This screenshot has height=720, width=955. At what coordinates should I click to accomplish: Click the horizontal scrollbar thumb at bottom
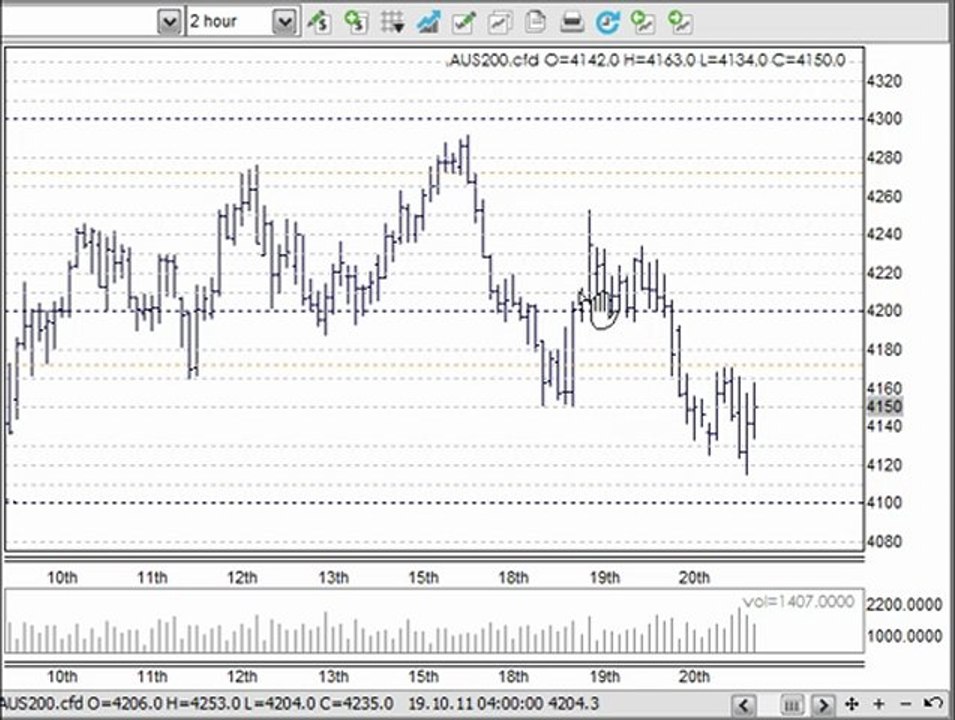791,705
